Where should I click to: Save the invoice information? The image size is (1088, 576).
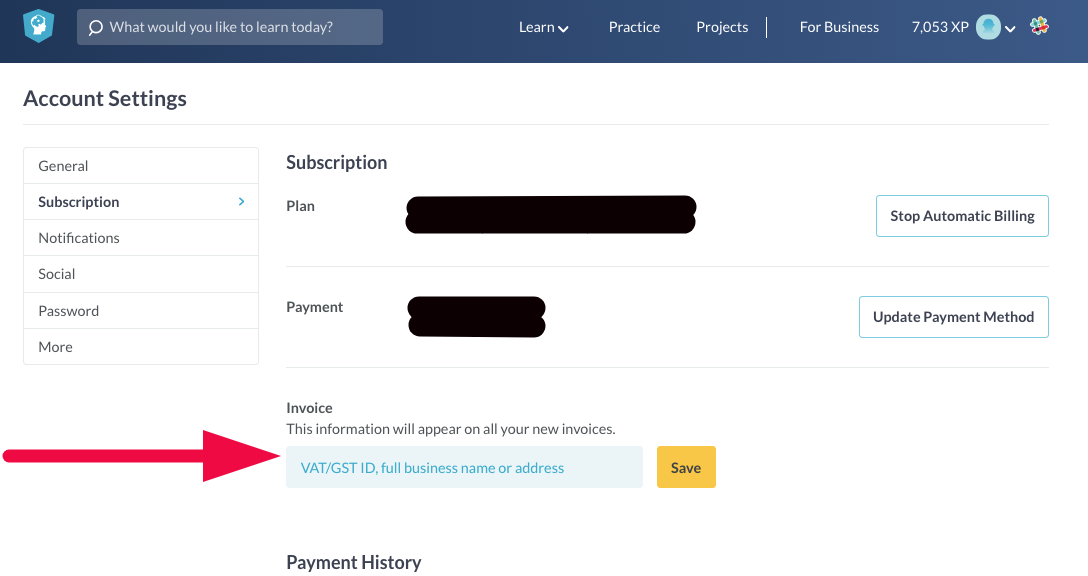click(686, 468)
